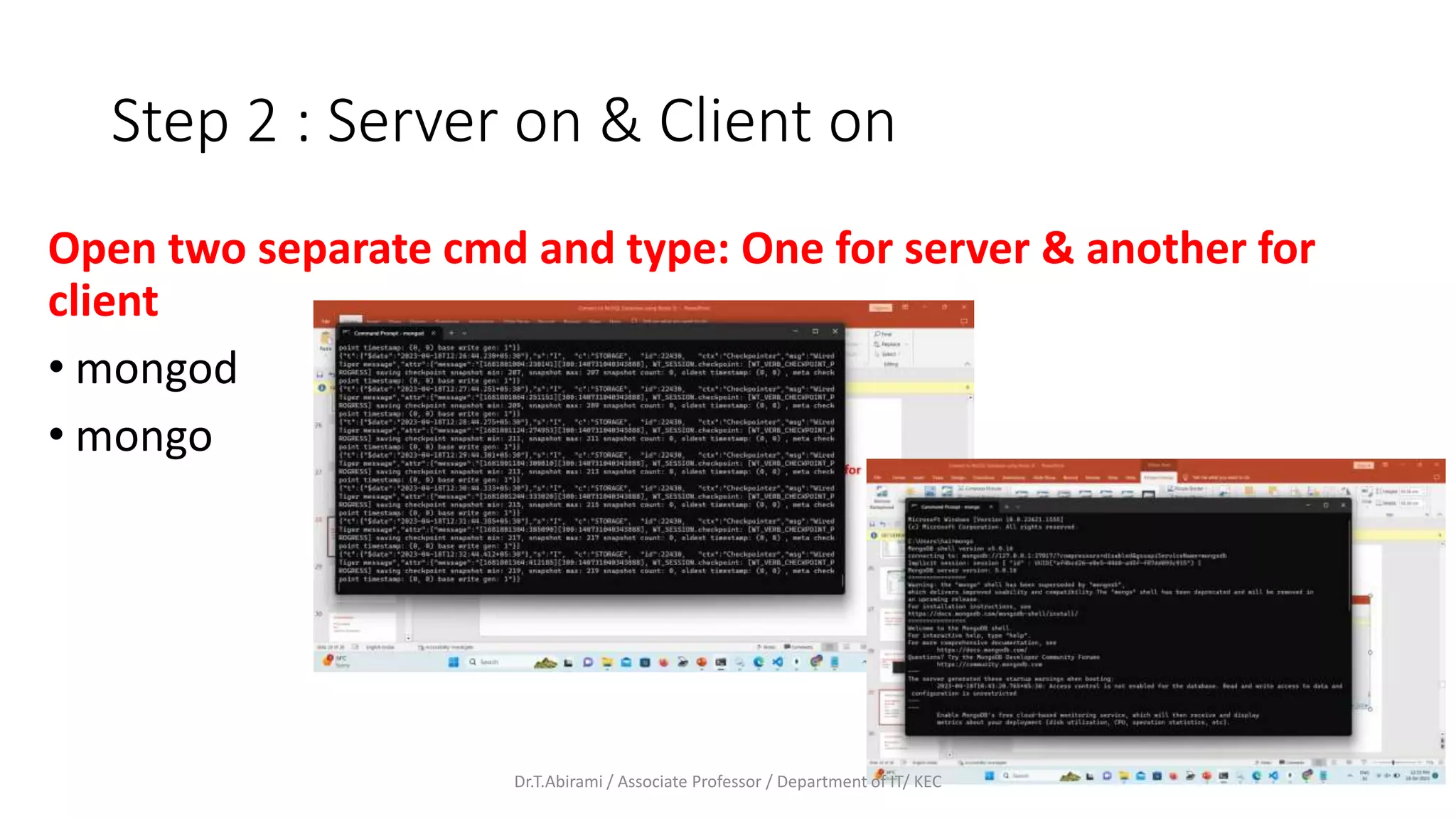Collapse the PowerPoint ribbon in left screenshot
Viewport: 1456px width, 819px height.
pyautogui.click(x=967, y=364)
